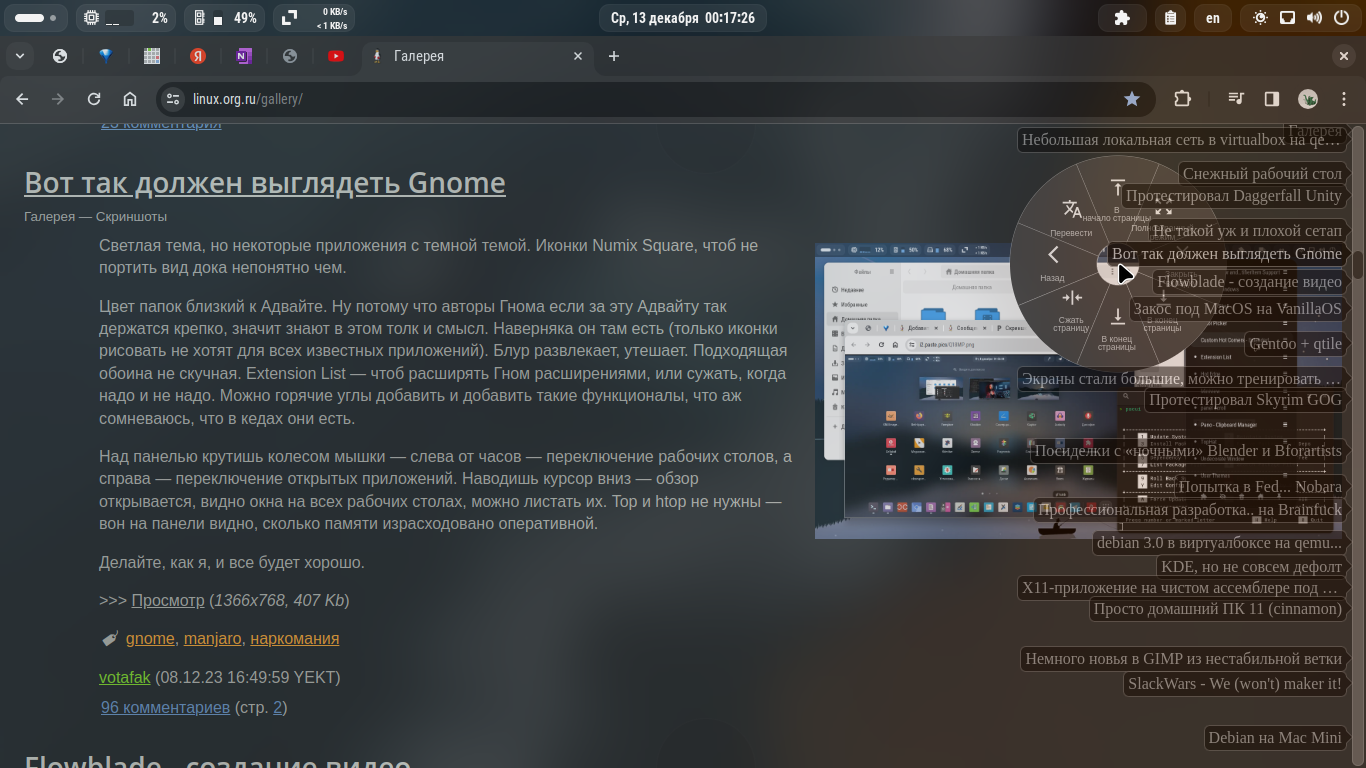The width and height of the screenshot is (1366, 768).
Task: Go to the browser home page
Action: [x=130, y=99]
